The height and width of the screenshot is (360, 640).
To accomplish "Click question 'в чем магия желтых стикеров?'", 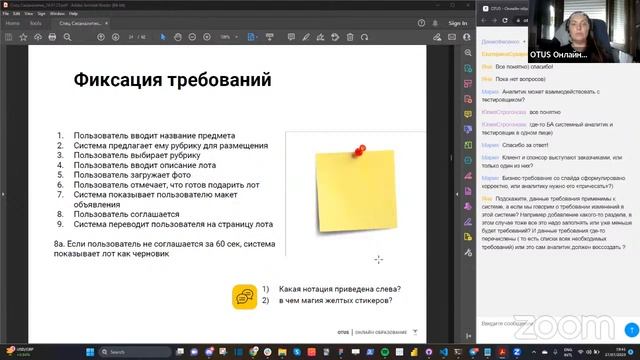I will [x=336, y=300].
